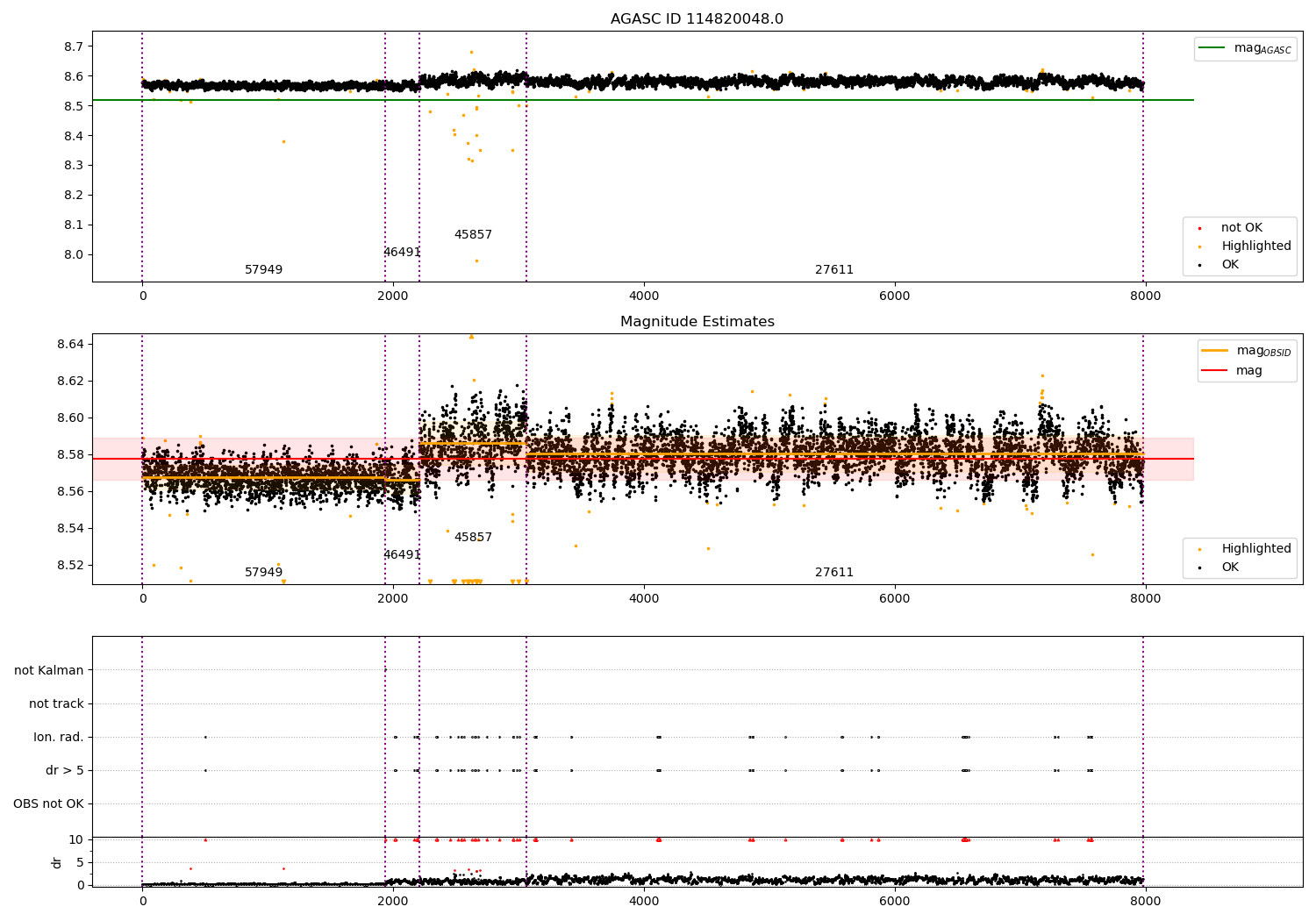Image resolution: width=1316 pixels, height=921 pixels.
Task: Click the '27611' label in the top plot
Action: click(834, 270)
